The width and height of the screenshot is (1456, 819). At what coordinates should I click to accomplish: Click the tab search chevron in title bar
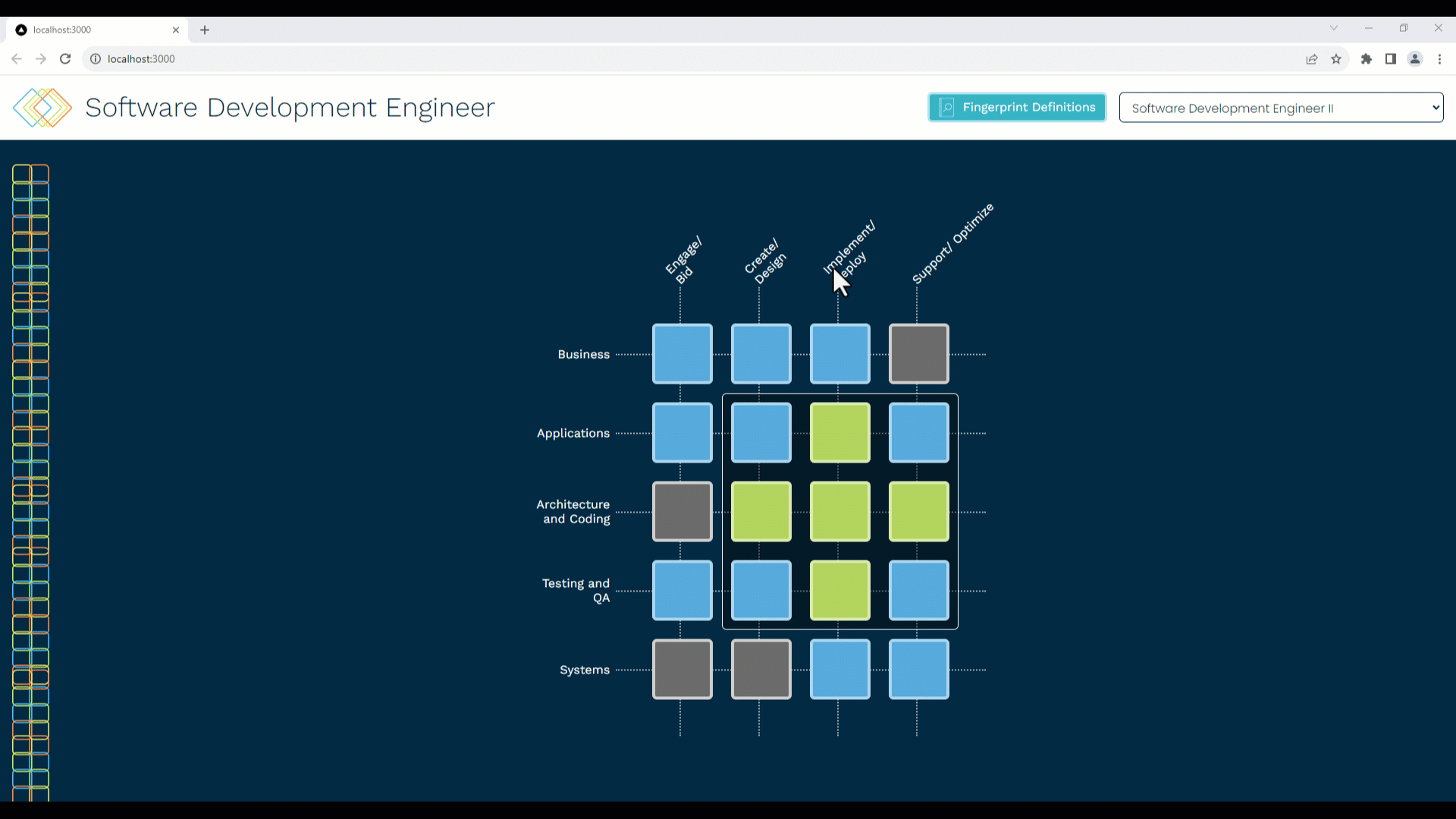coord(1334,28)
